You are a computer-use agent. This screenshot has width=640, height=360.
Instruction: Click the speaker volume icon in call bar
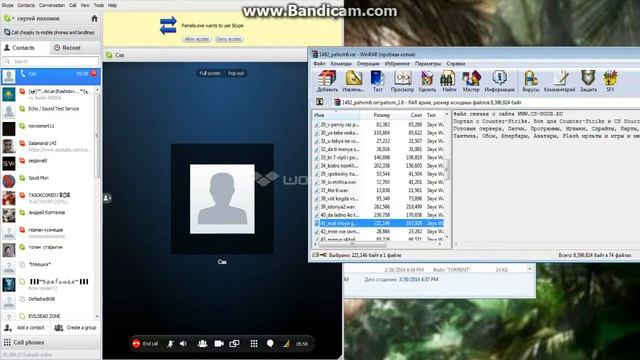click(x=184, y=344)
